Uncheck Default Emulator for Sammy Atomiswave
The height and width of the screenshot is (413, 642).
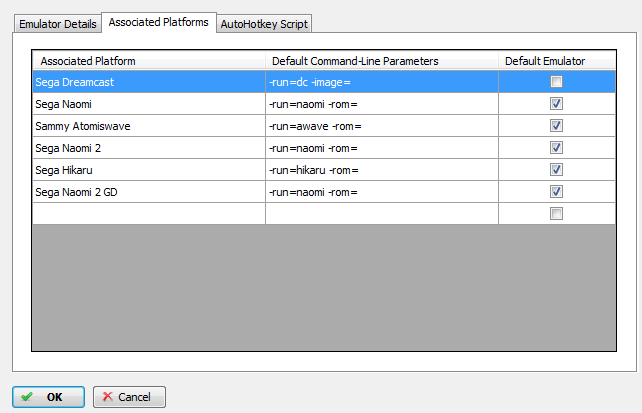coord(556,126)
